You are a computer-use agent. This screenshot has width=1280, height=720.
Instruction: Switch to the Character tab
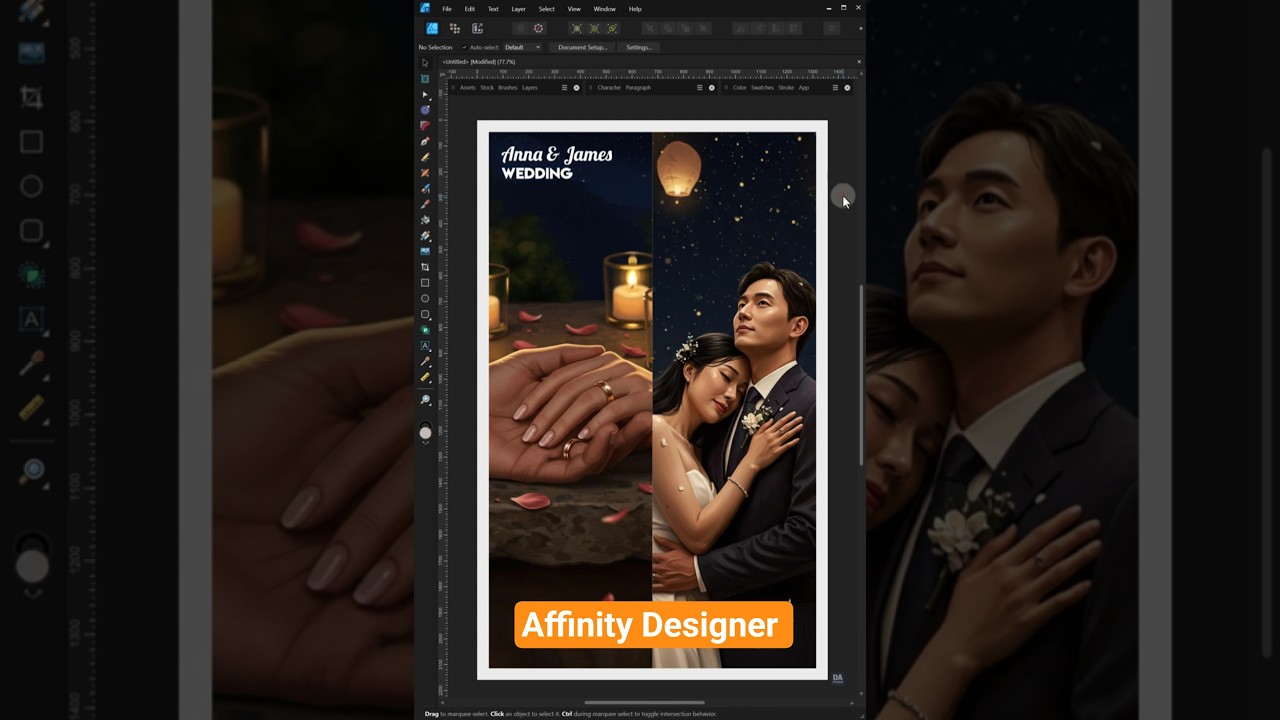click(x=609, y=87)
